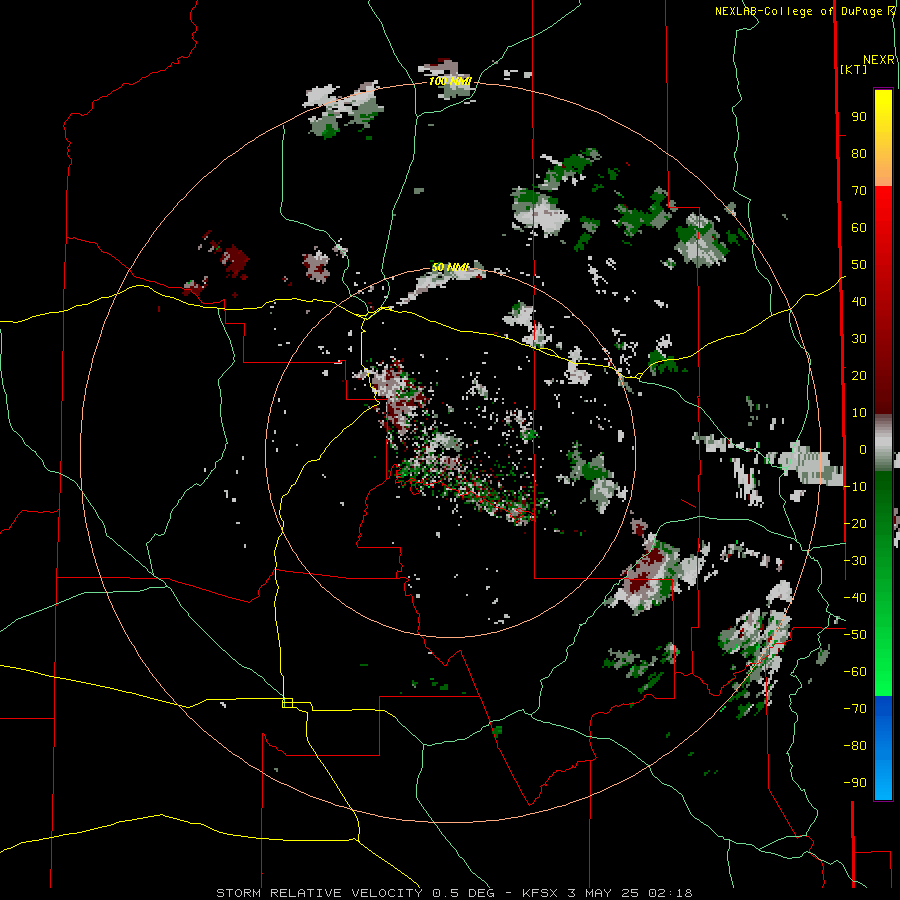The height and width of the screenshot is (900, 900).
Task: Click the STORM RELATIVE VELOCITY caption text
Action: [319, 893]
